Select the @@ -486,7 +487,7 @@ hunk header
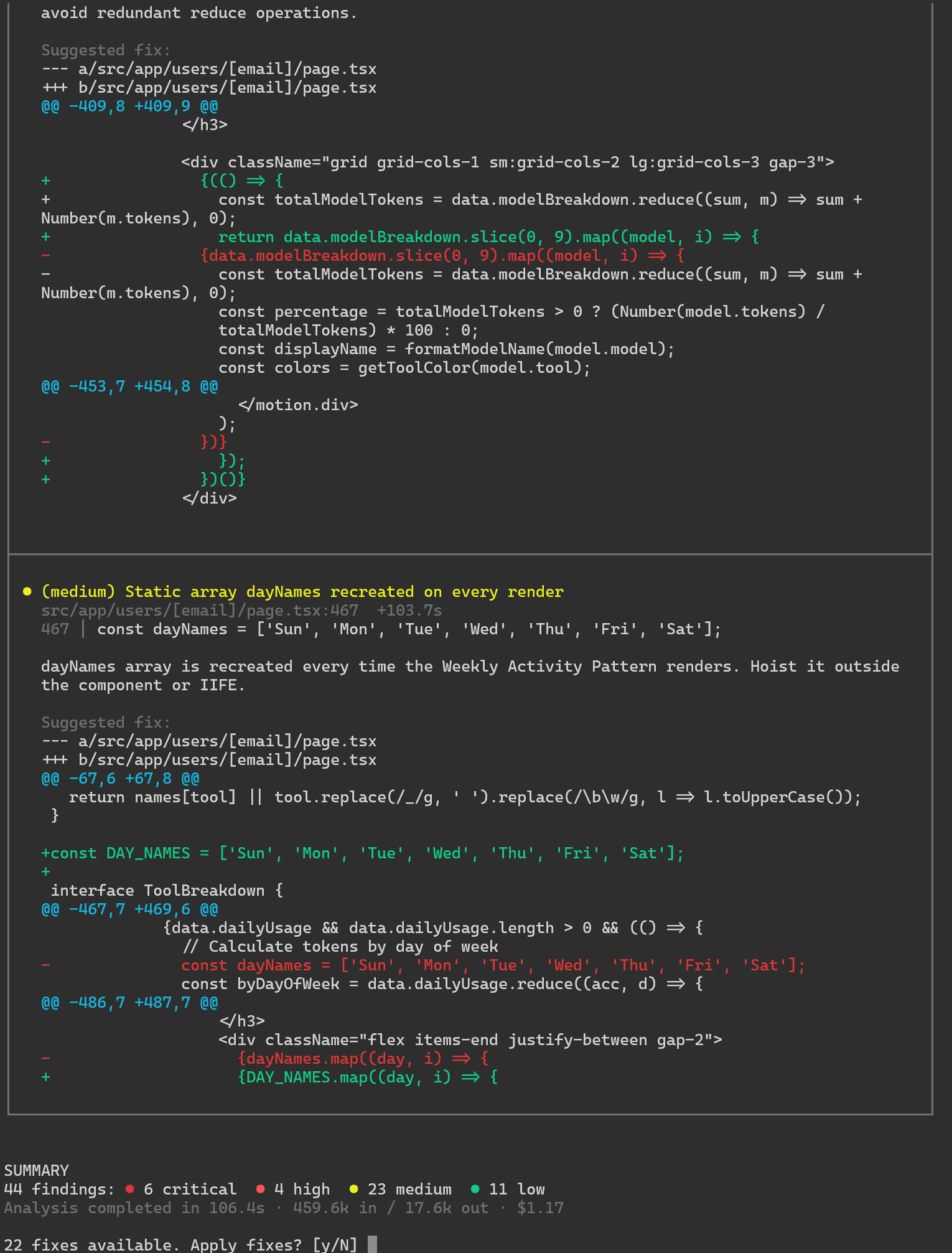This screenshot has height=1253, width=952. [129, 1002]
